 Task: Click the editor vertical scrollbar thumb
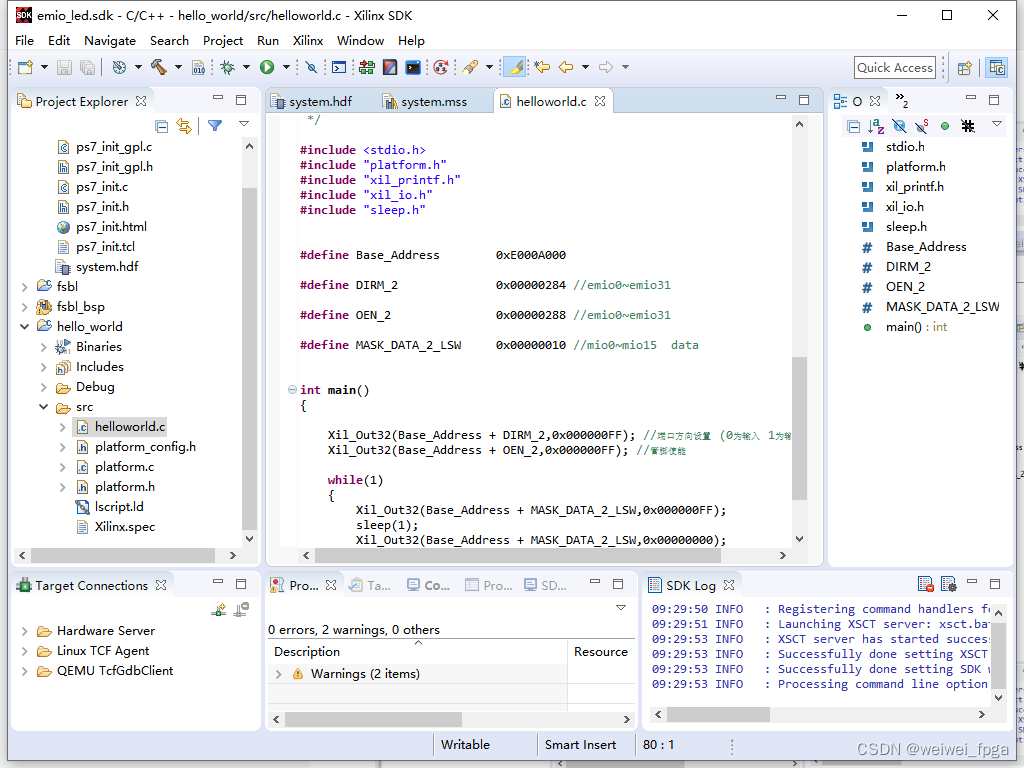pyautogui.click(x=799, y=428)
